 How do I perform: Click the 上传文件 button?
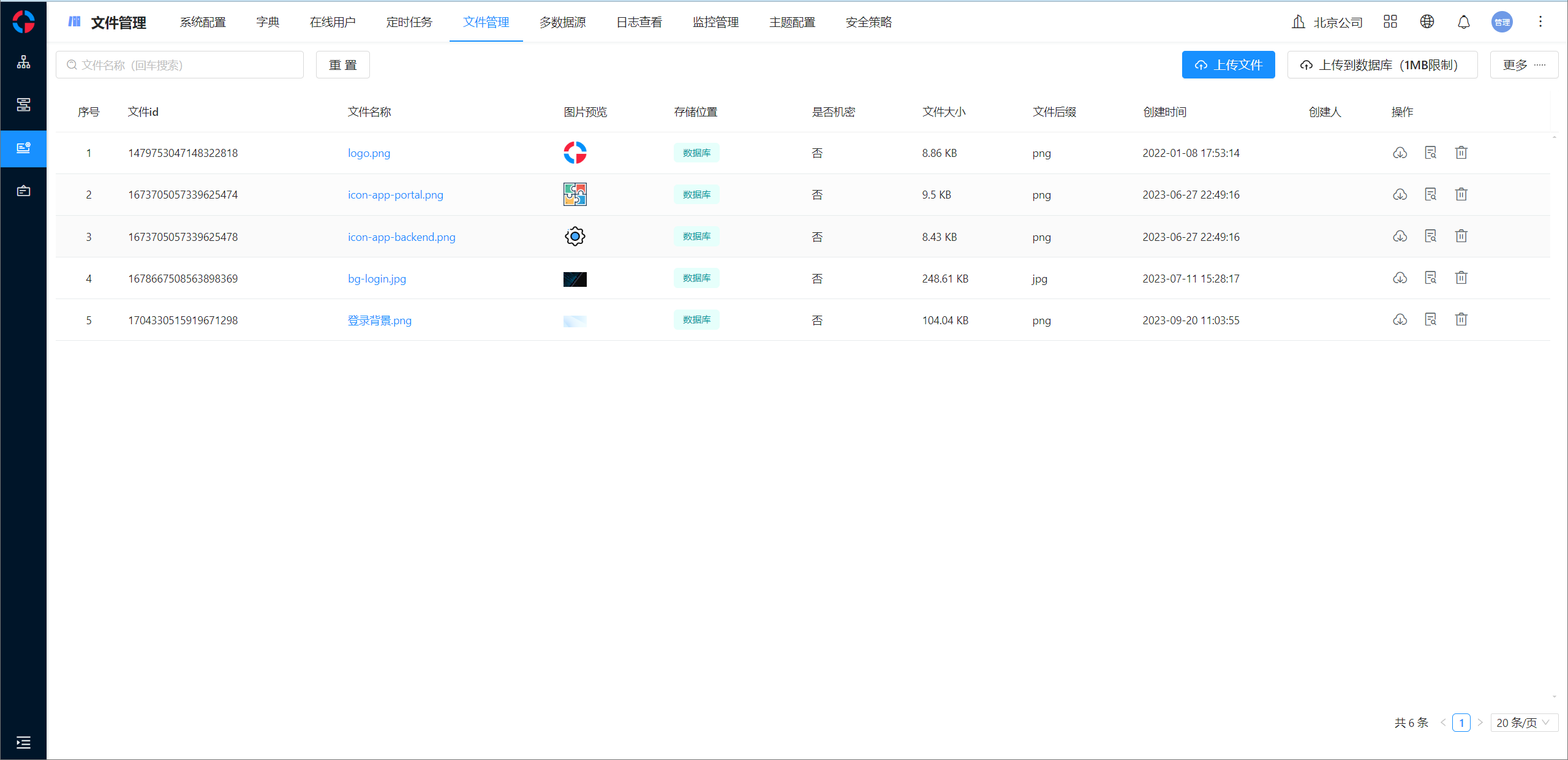tap(1228, 65)
